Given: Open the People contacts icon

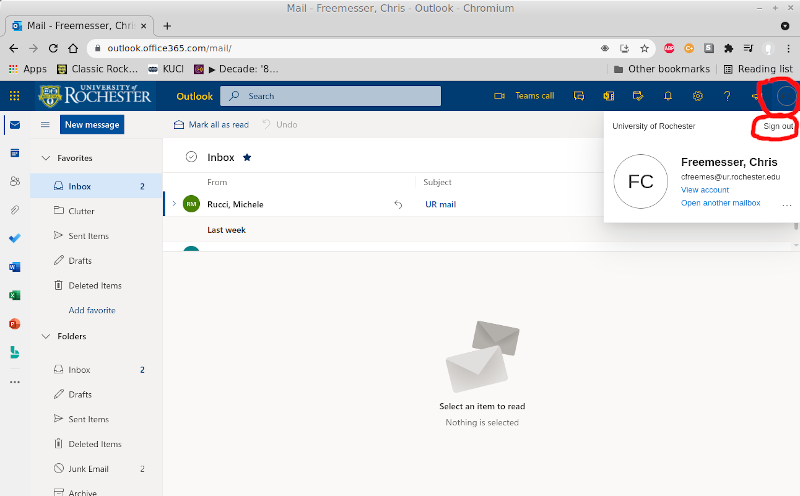Looking at the screenshot, I should [x=14, y=181].
